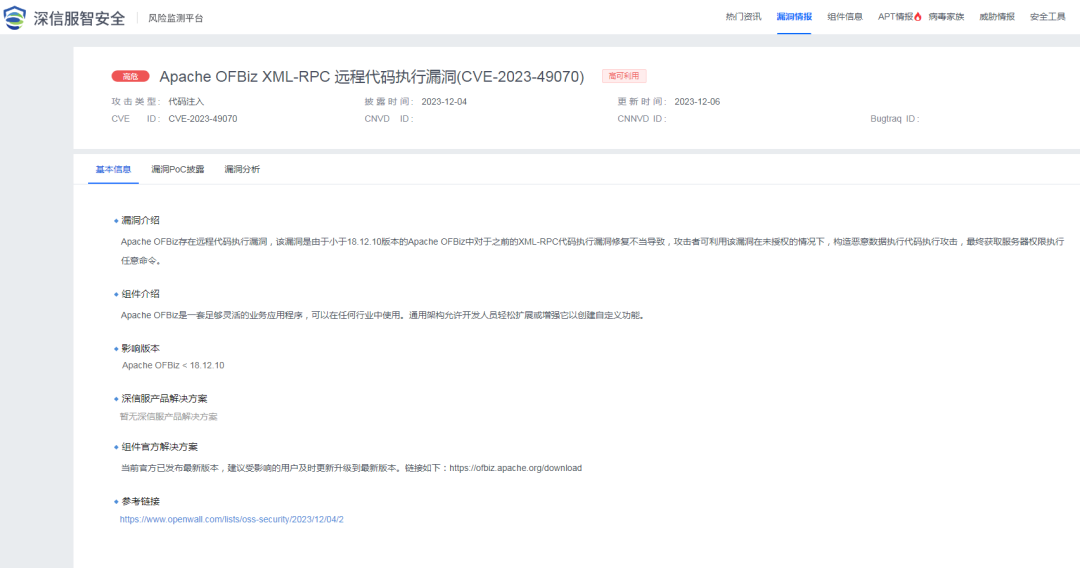The height and width of the screenshot is (568, 1080).
Task: Click the 参考链接 section heading
Action: pyautogui.click(x=141, y=501)
